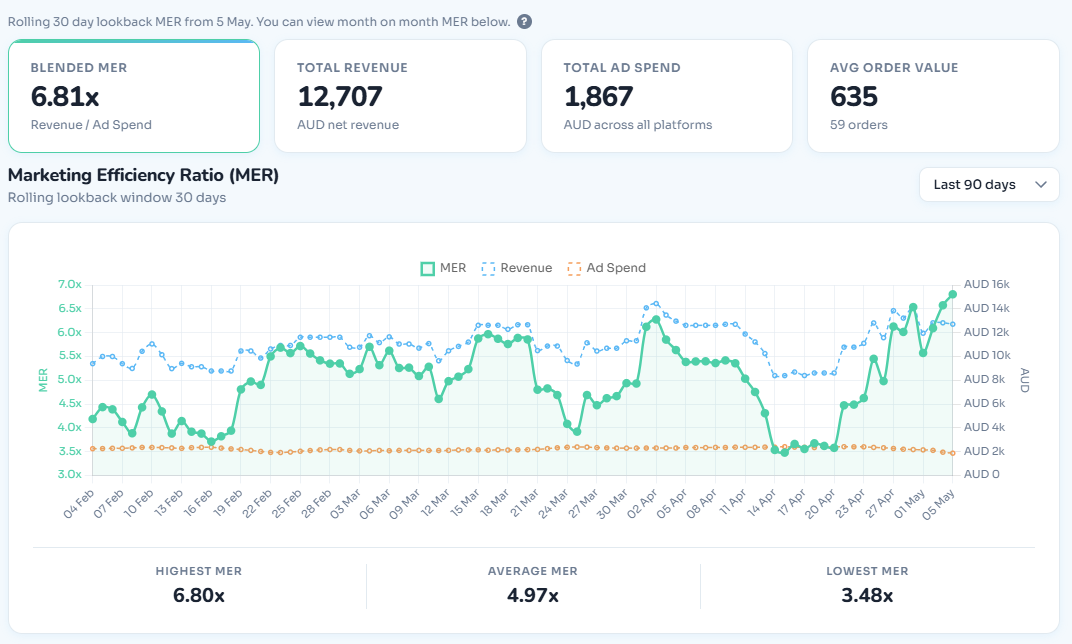Image resolution: width=1072 pixels, height=644 pixels.
Task: Click the Revenue / Ad Spend subtitle
Action: pyautogui.click(x=91, y=124)
